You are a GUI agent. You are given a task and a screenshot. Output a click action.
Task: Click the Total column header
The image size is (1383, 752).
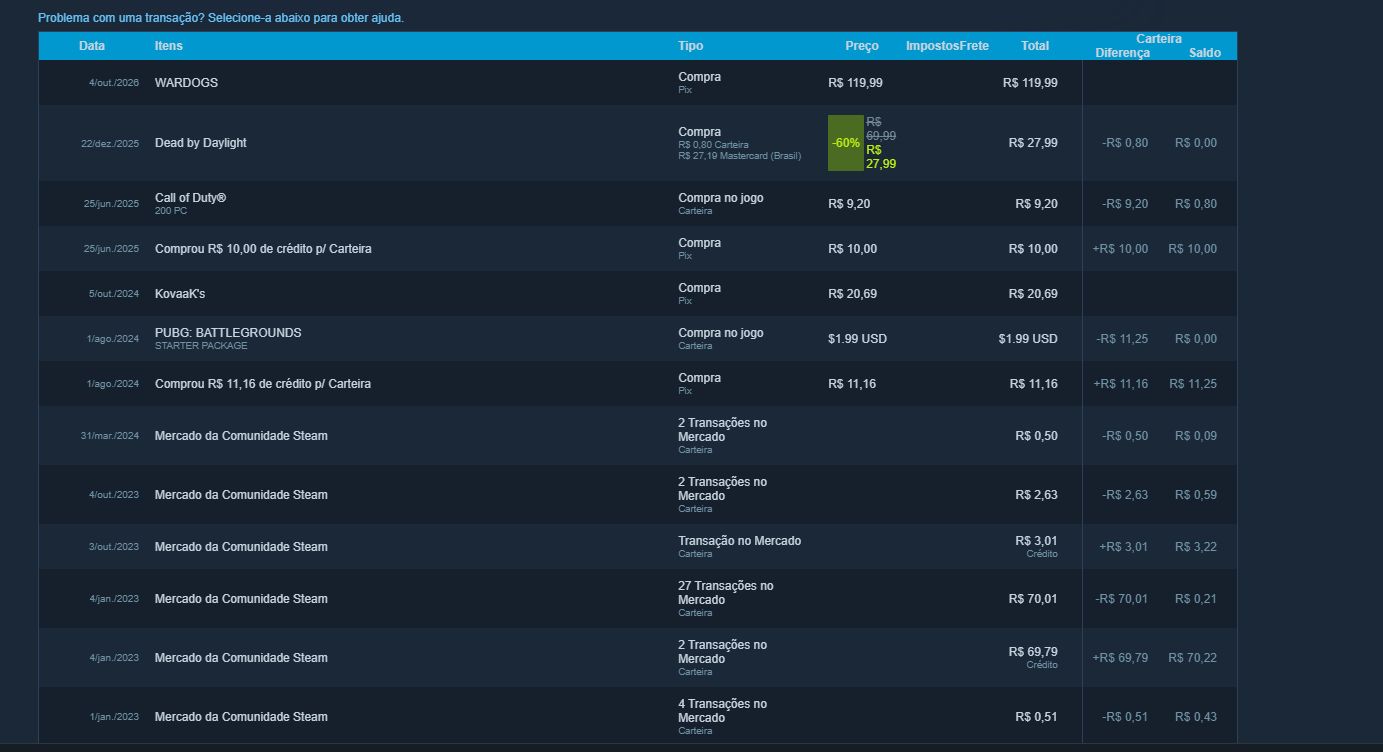pyautogui.click(x=1035, y=46)
